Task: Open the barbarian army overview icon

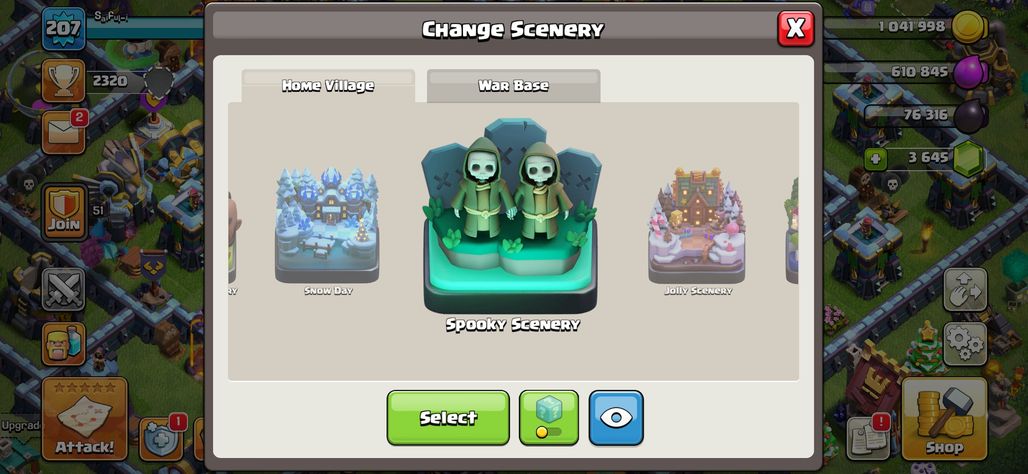Action: point(64,344)
